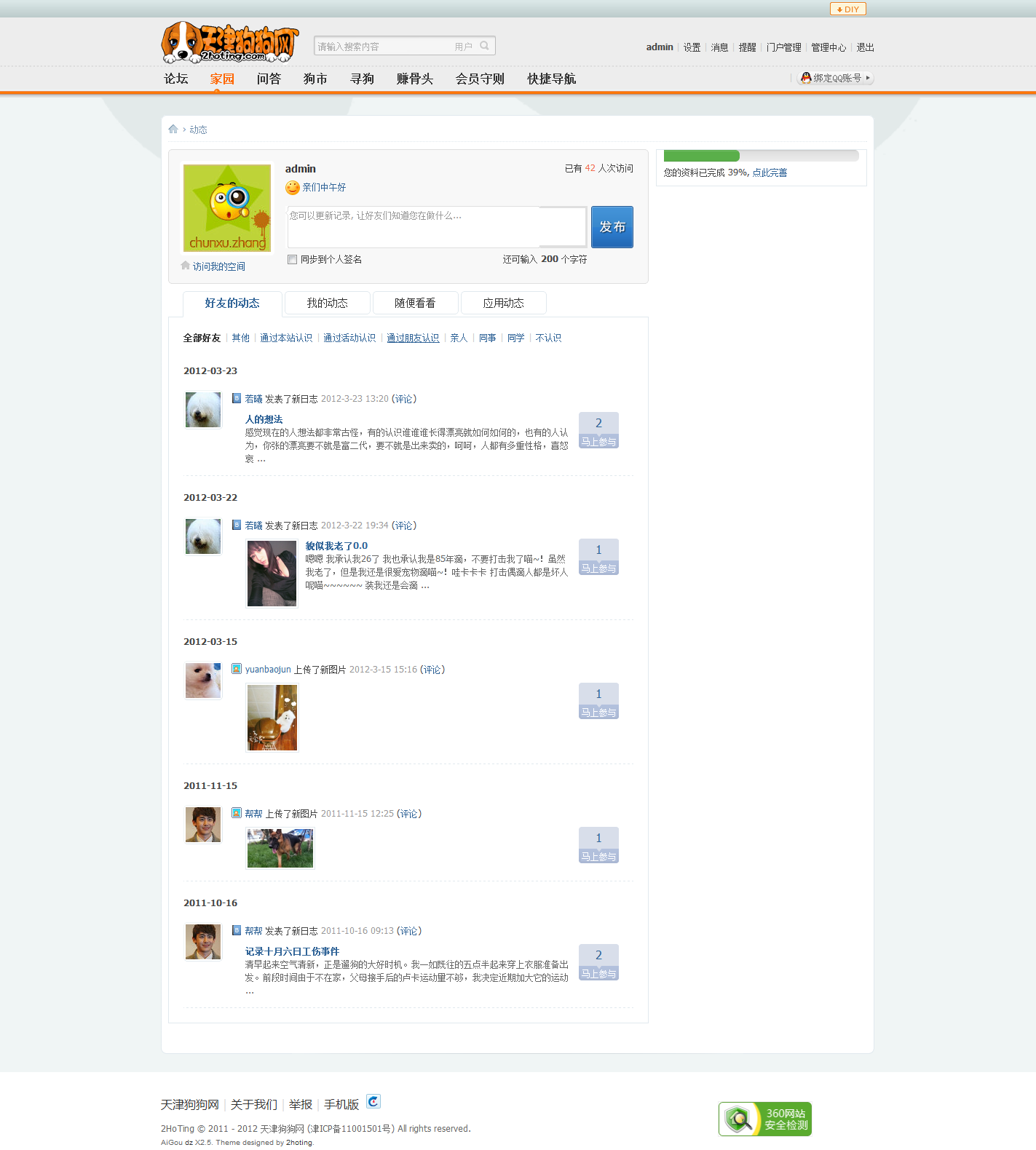
Task: Click the search magnifier icon
Action: (x=484, y=46)
